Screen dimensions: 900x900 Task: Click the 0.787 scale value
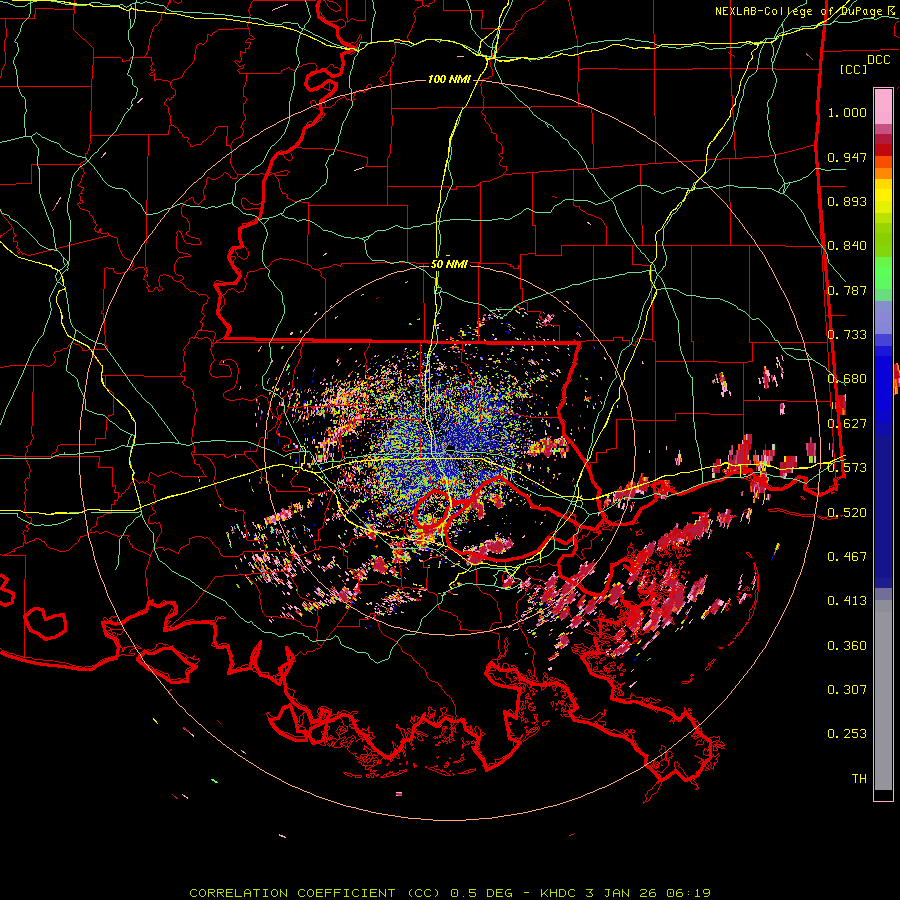[847, 290]
